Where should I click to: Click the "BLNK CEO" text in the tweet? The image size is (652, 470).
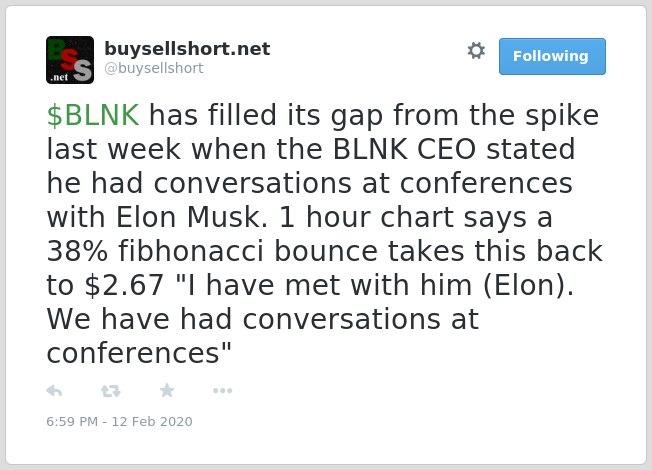404,149
